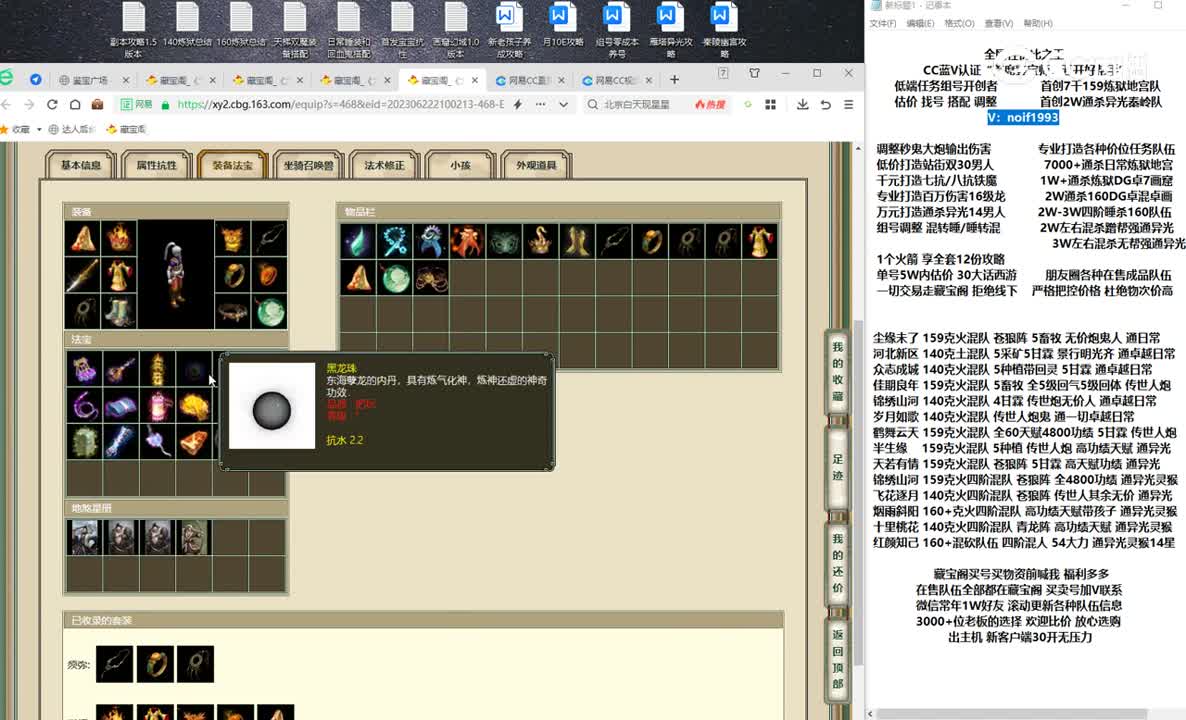
Task: Open the browser hamburger menu
Action: 849,104
